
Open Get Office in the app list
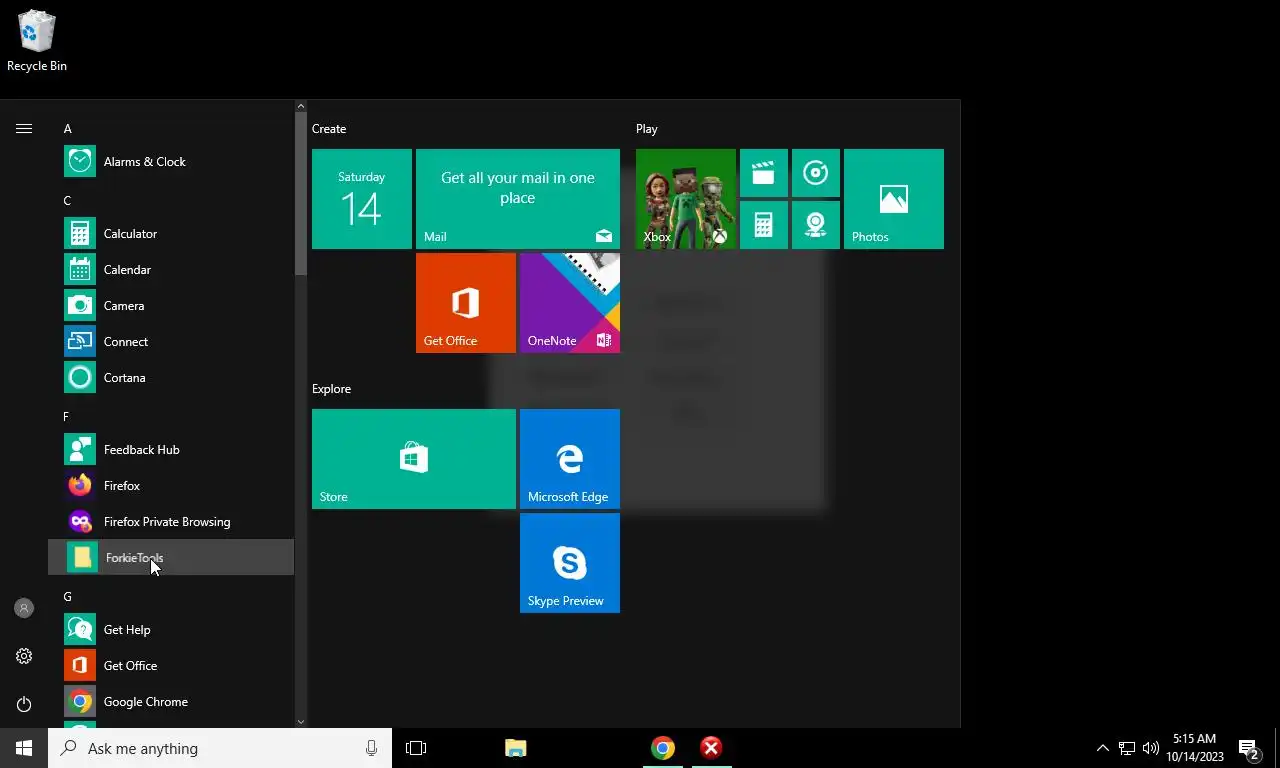pos(171,666)
